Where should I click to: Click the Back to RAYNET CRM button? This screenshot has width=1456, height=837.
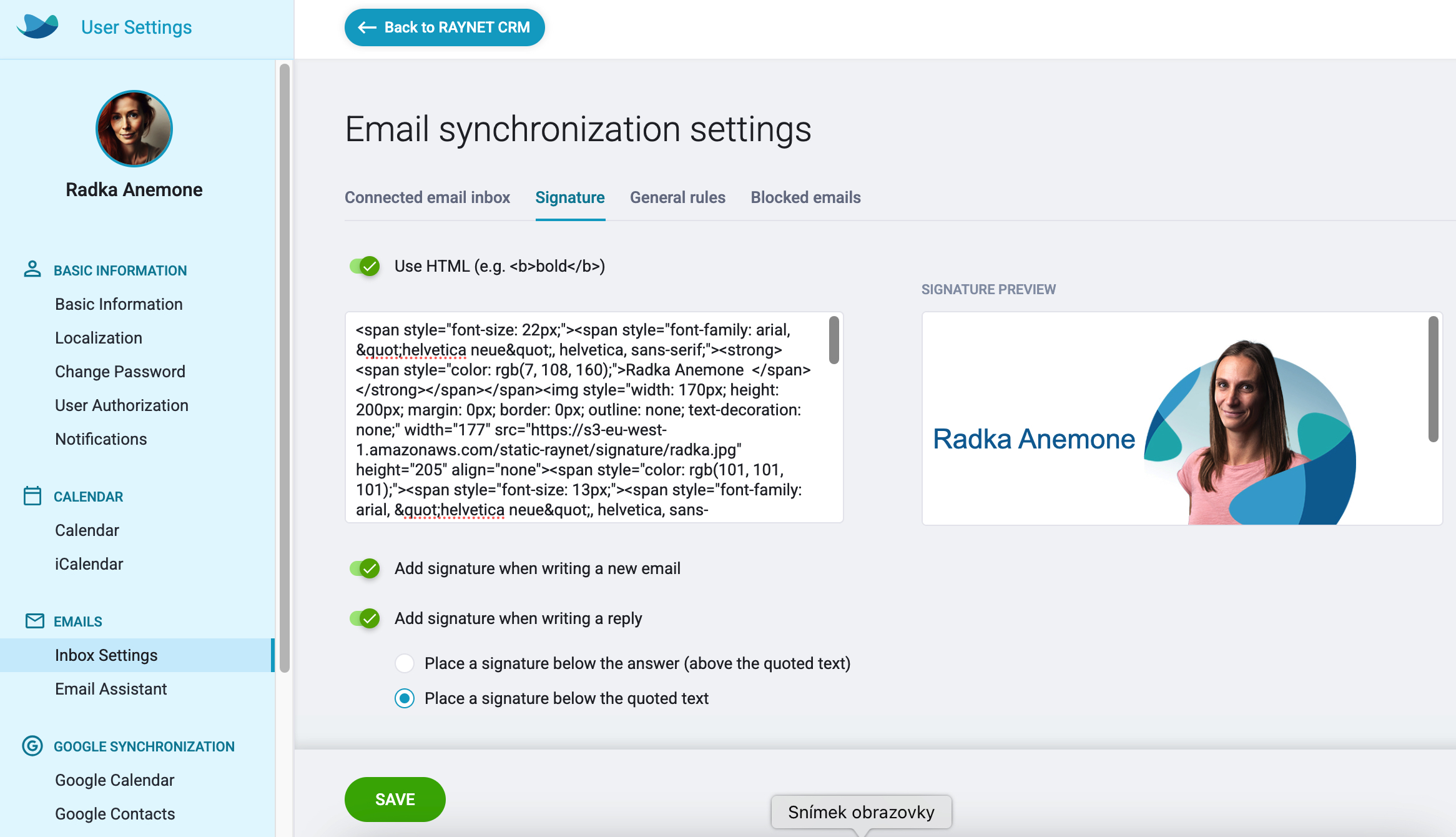445,27
